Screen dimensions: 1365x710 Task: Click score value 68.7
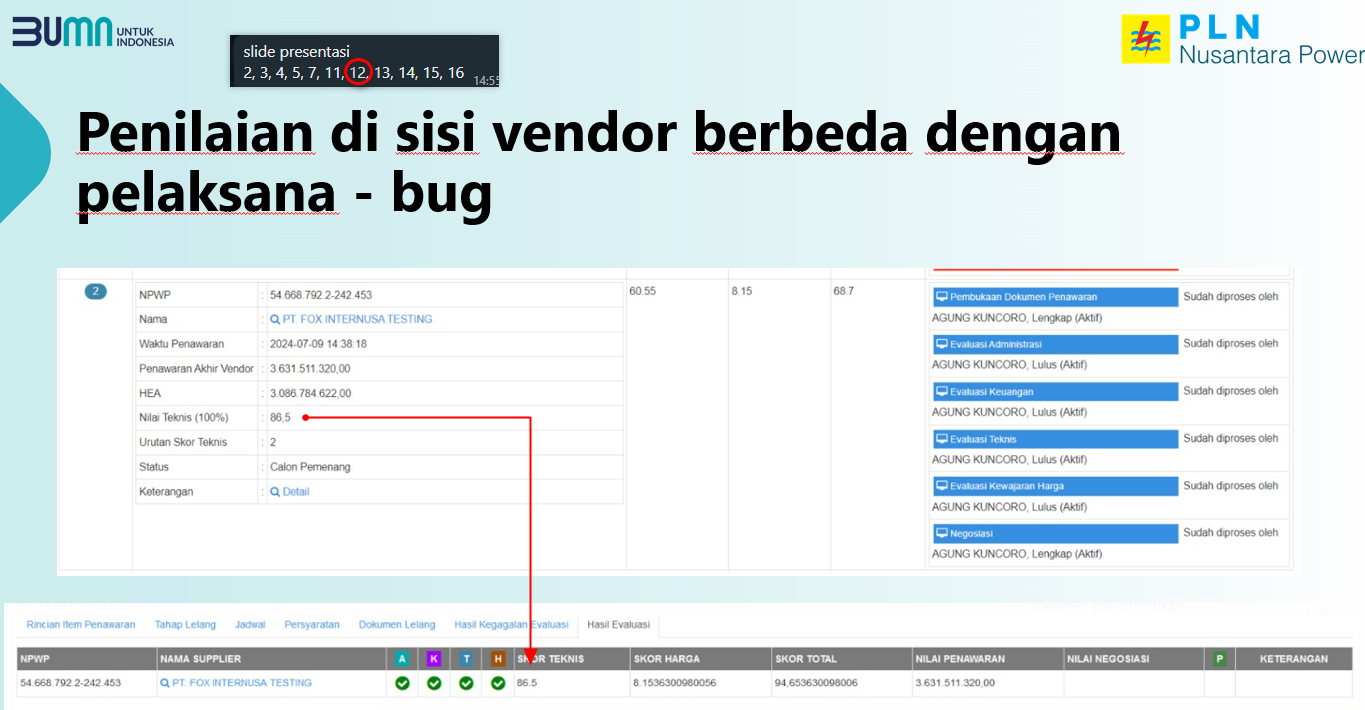pos(844,291)
